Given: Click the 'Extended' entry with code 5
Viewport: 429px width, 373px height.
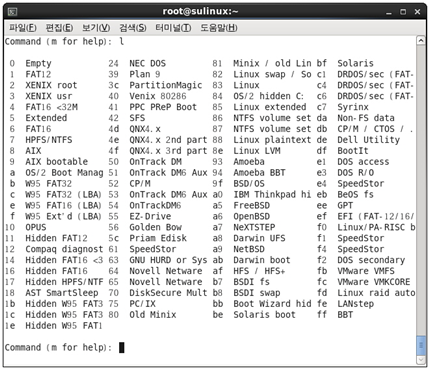Looking at the screenshot, I should point(46,118).
